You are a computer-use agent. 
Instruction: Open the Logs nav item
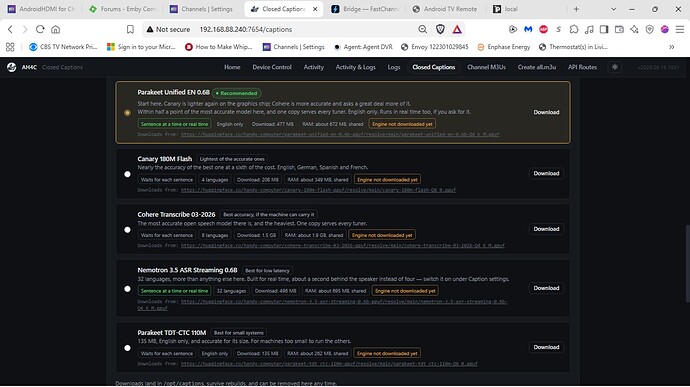coord(394,67)
